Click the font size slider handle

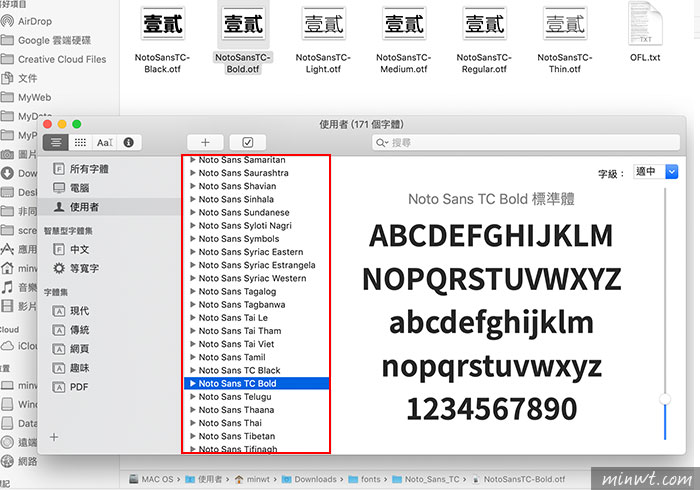tap(665, 399)
